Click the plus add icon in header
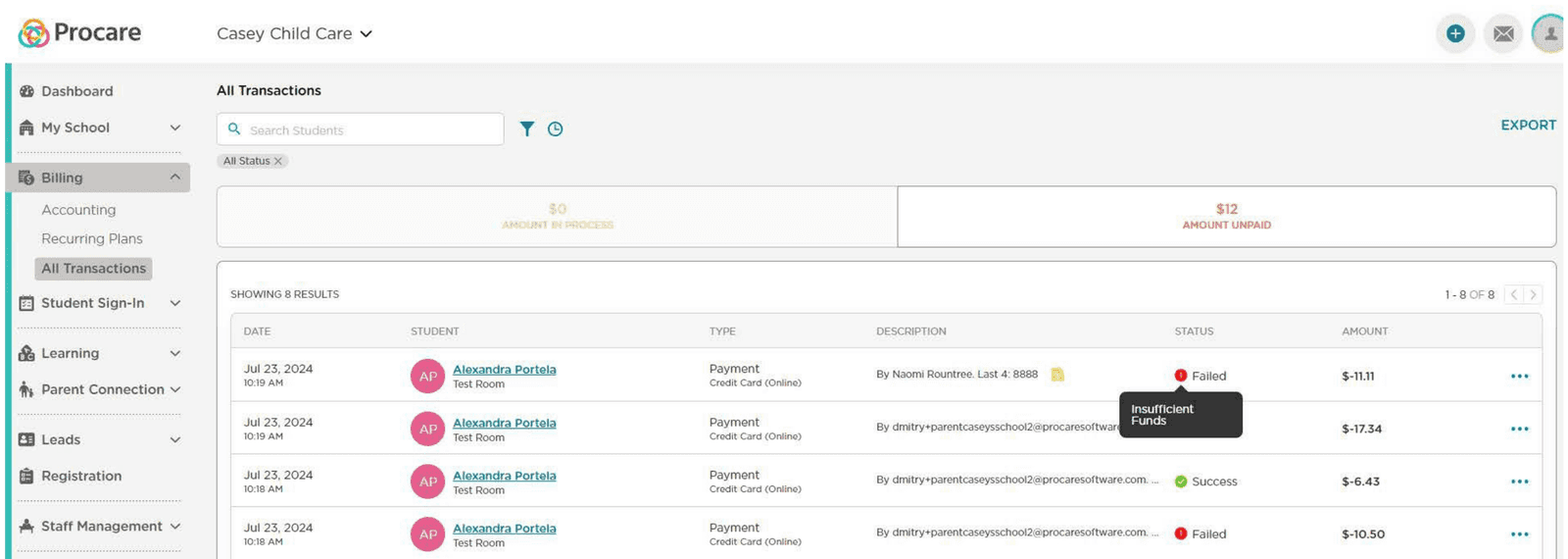1568x559 pixels. (1455, 33)
